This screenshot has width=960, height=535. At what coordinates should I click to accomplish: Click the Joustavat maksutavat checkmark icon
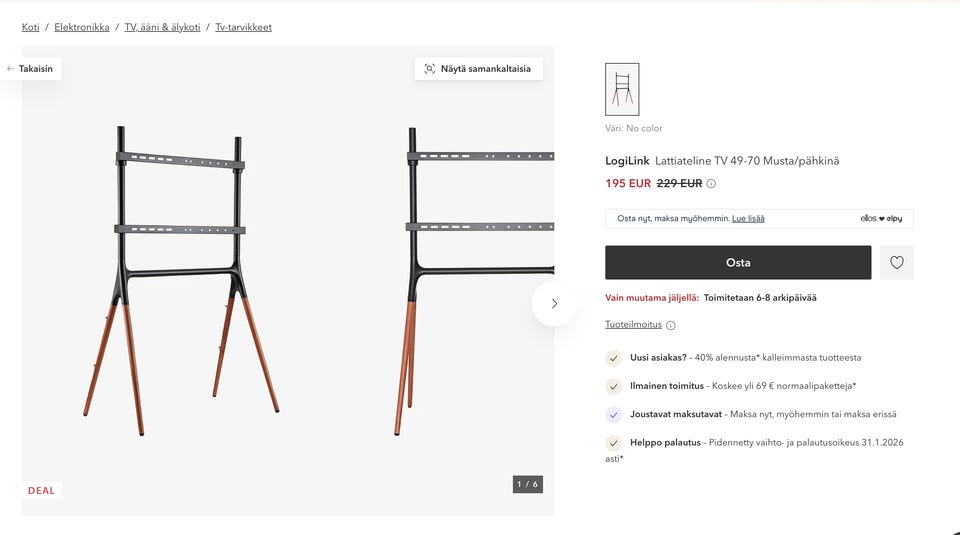[614, 414]
